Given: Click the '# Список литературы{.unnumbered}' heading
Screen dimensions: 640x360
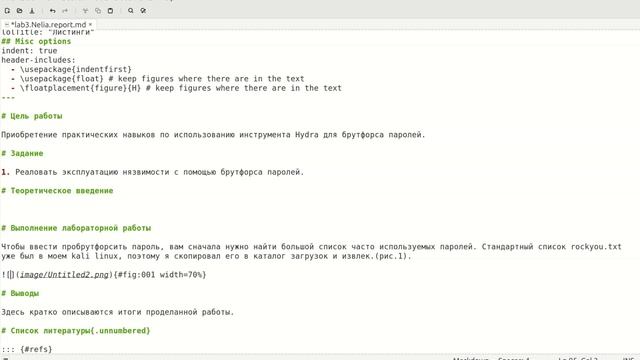Looking at the screenshot, I should (76, 331).
